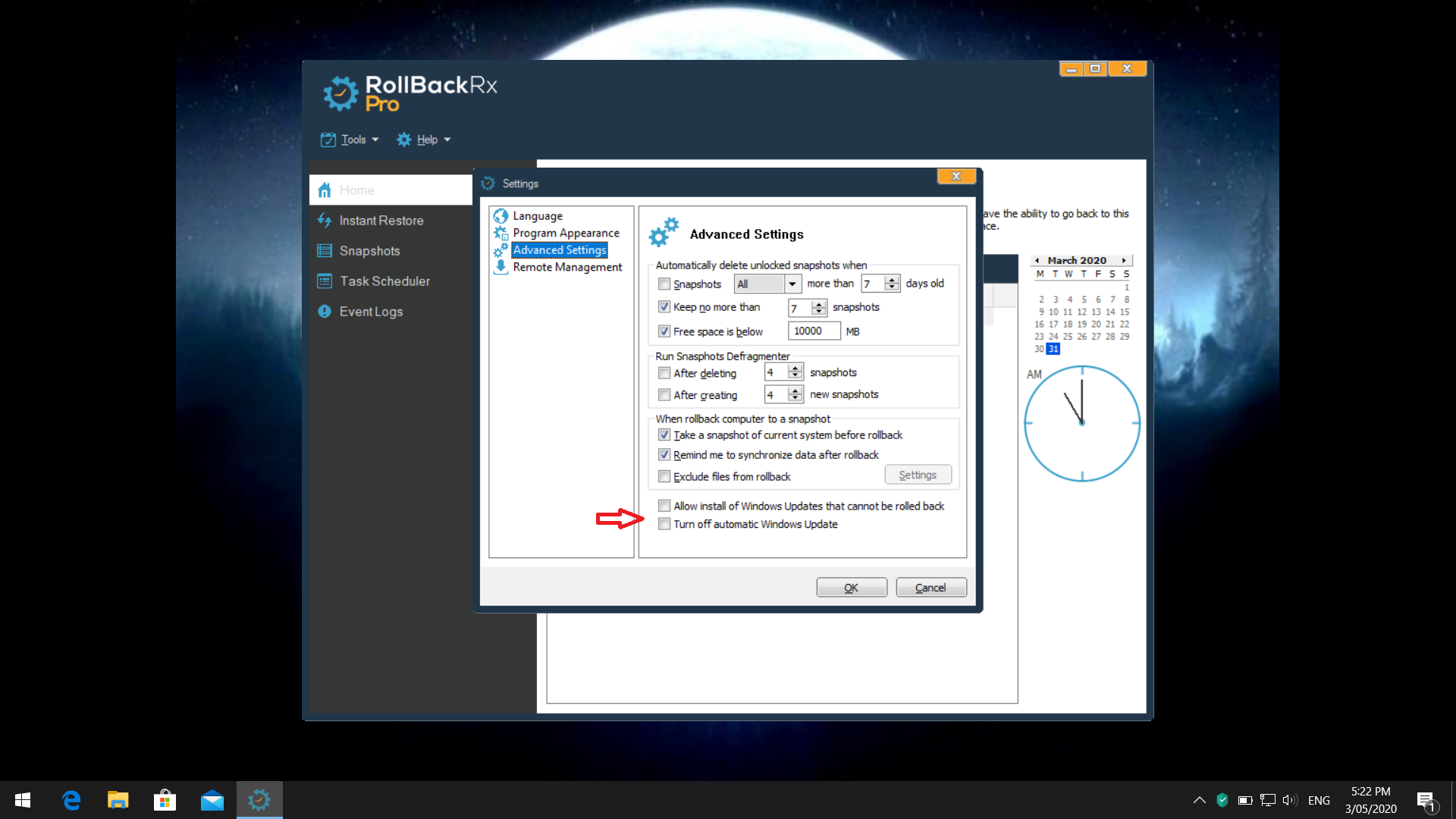The height and width of the screenshot is (819, 1456).
Task: Open the snapshots type All dropdown
Action: (x=792, y=284)
